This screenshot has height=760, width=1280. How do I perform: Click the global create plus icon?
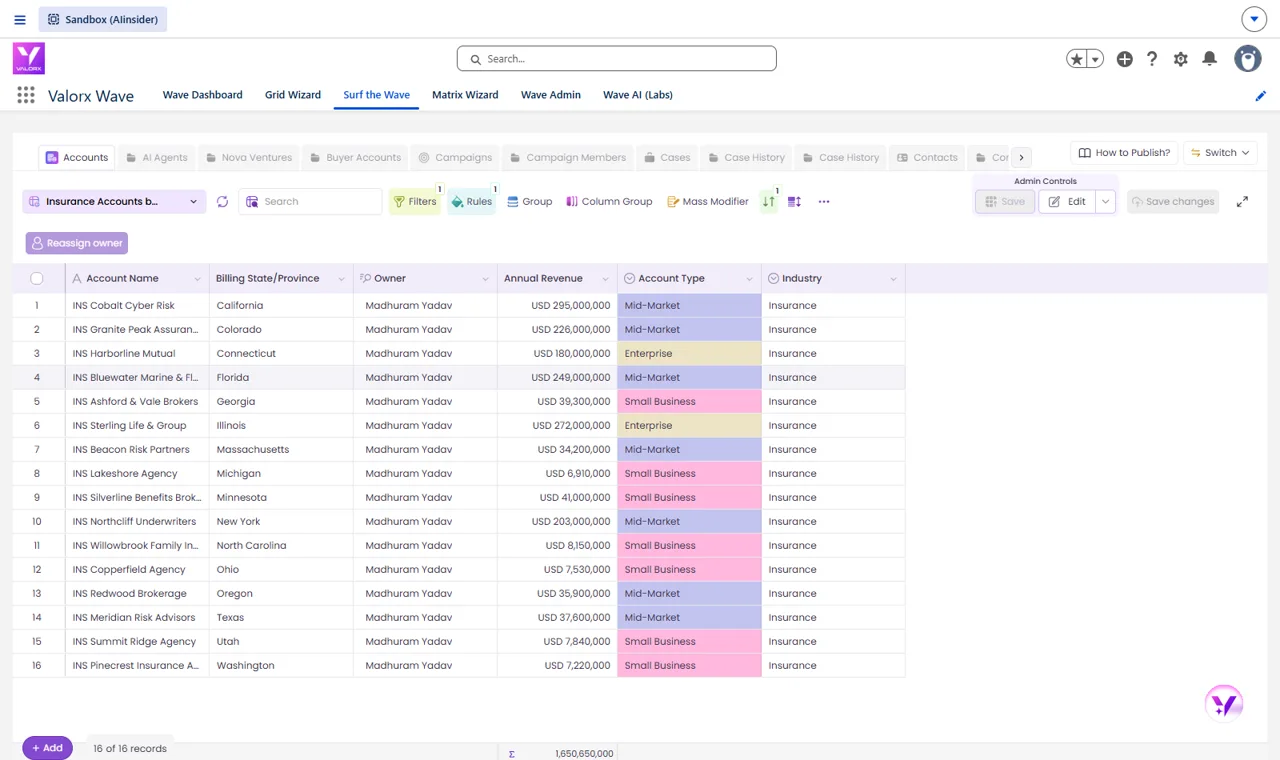point(1125,59)
